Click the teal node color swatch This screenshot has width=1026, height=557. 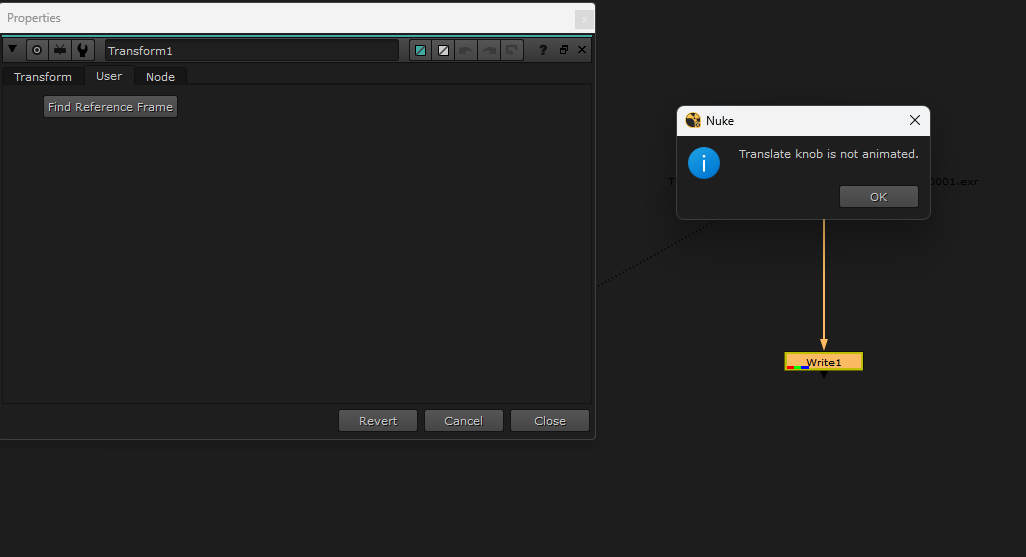(421, 50)
